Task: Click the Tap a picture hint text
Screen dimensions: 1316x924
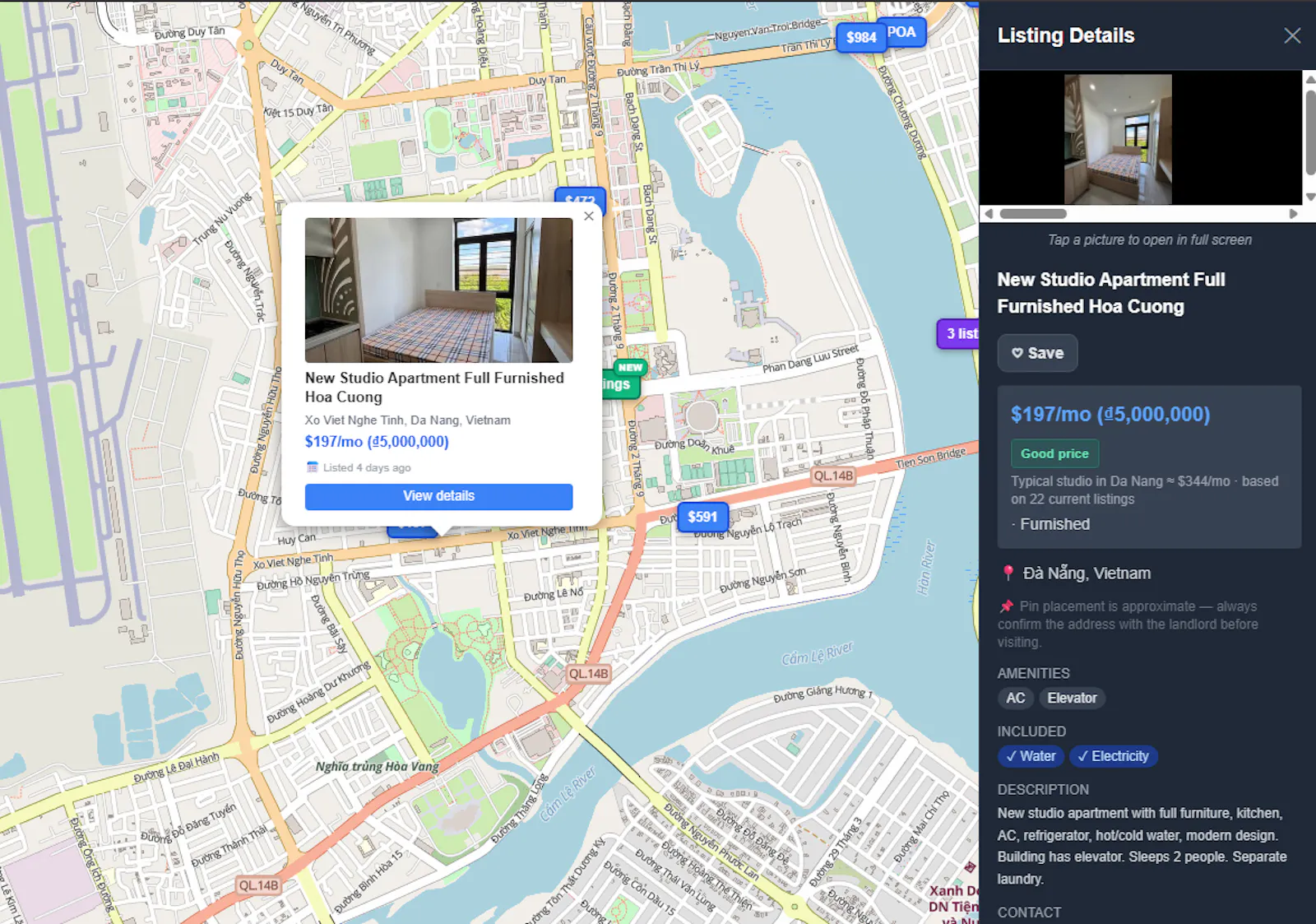Action: pyautogui.click(x=1149, y=240)
